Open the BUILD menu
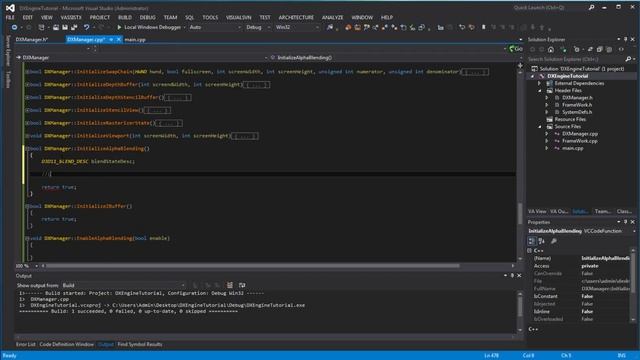 click(124, 18)
